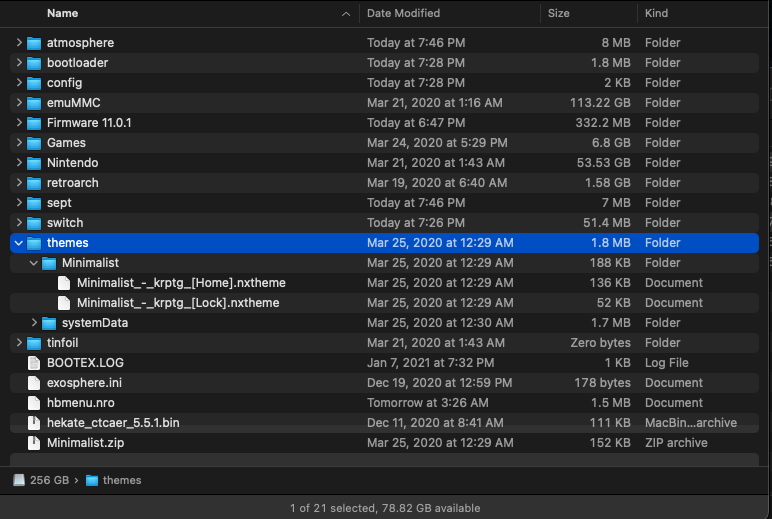The width and height of the screenshot is (772, 519).
Task: Expand the switch folder
Action: coord(19,223)
